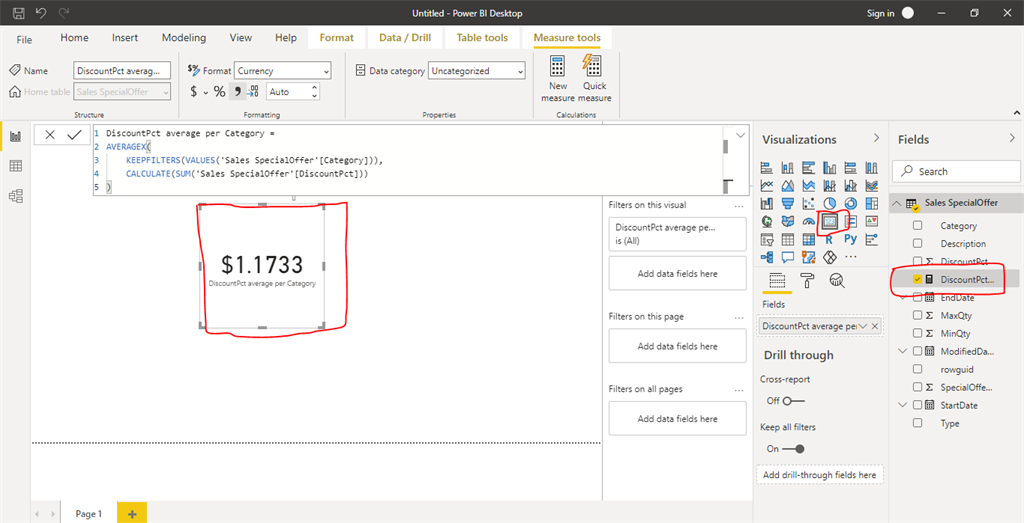Image resolution: width=1024 pixels, height=523 pixels.
Task: Open the Data view in left sidebar
Action: tap(16, 166)
